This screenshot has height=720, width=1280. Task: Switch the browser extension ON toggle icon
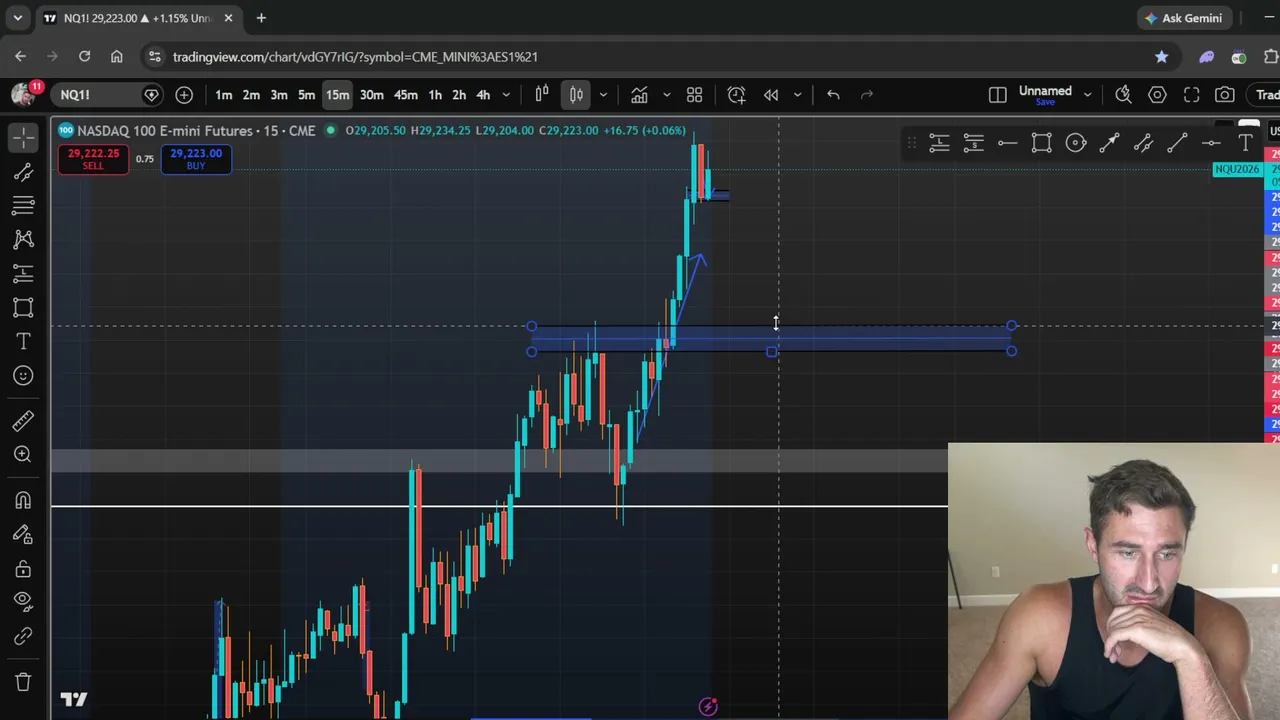coord(1239,57)
